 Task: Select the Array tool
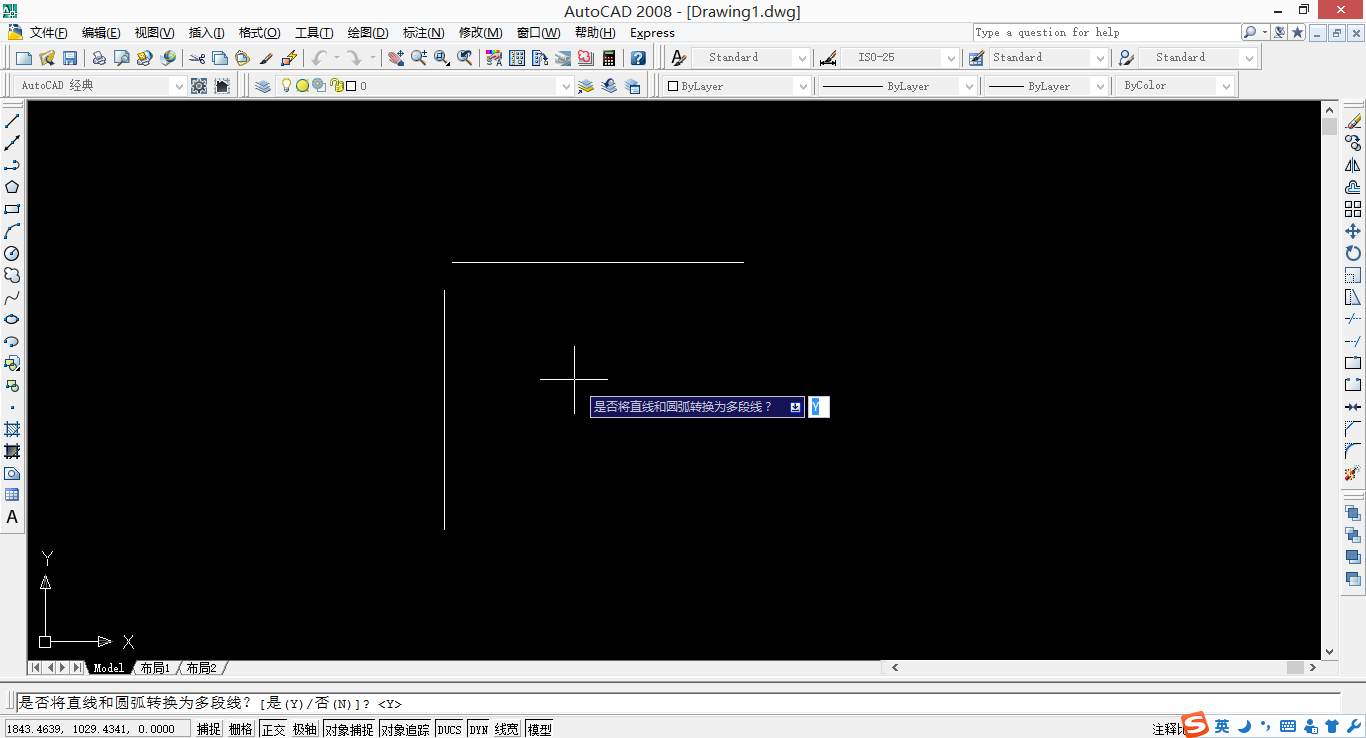1353,209
